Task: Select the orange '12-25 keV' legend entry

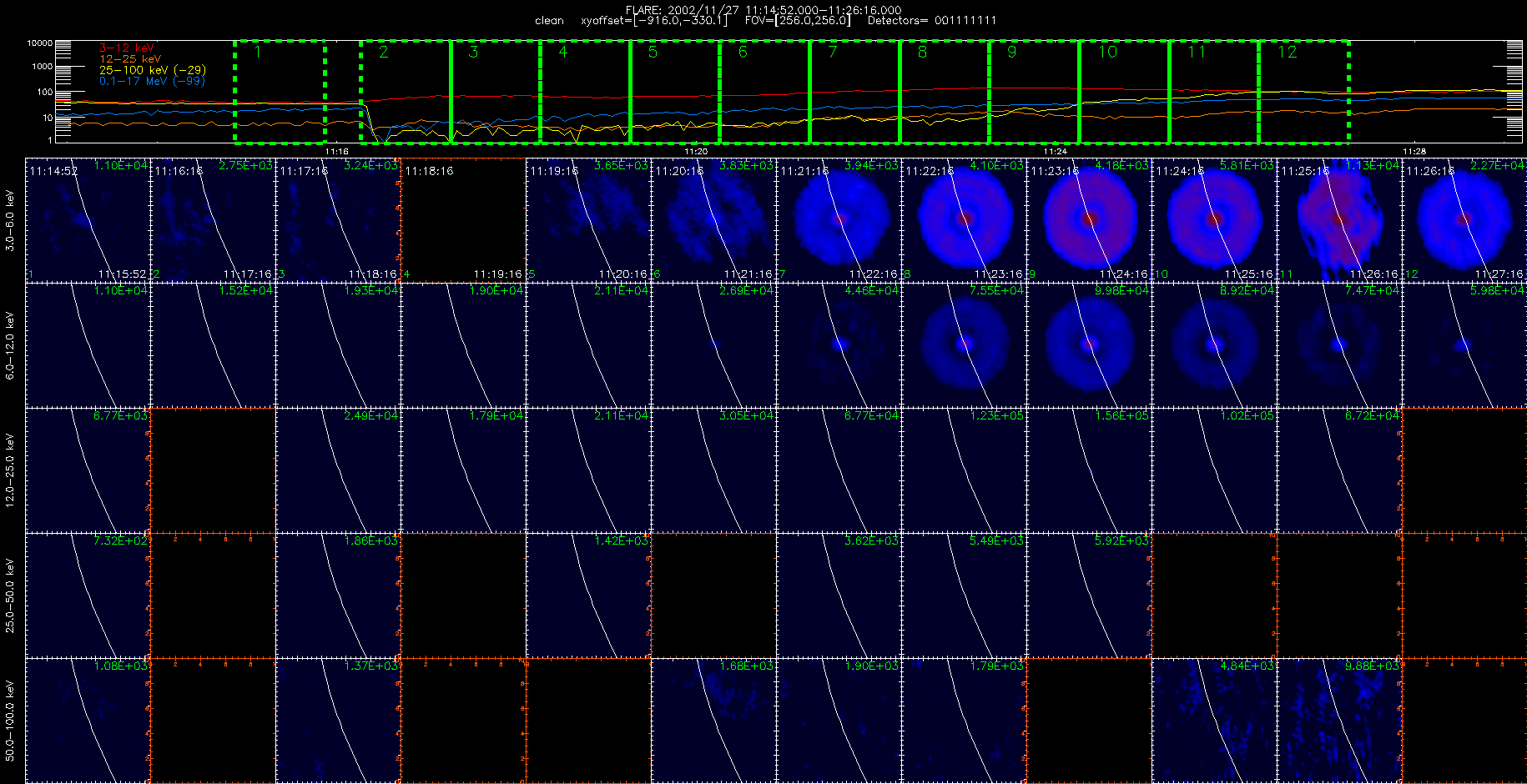Action: click(x=130, y=59)
